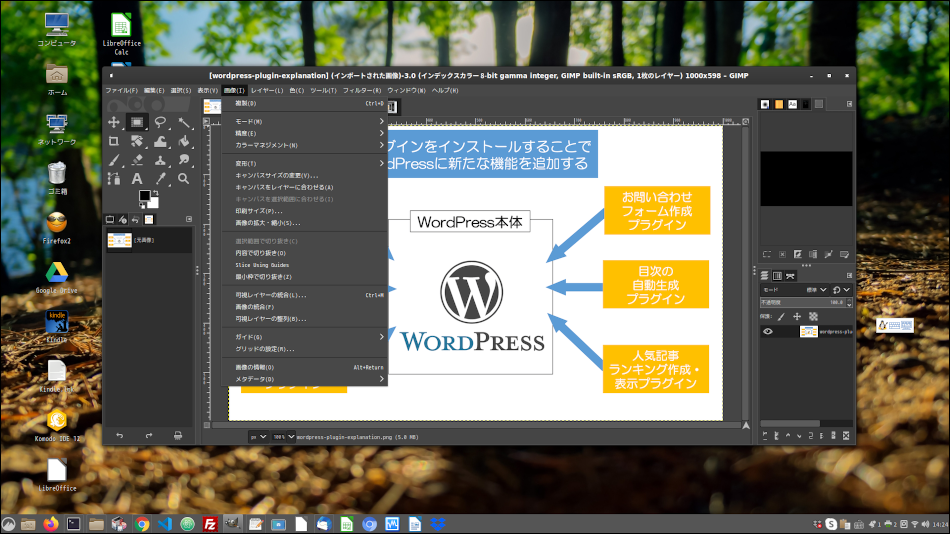Select the [元画像] undo history entry

(x=148, y=241)
